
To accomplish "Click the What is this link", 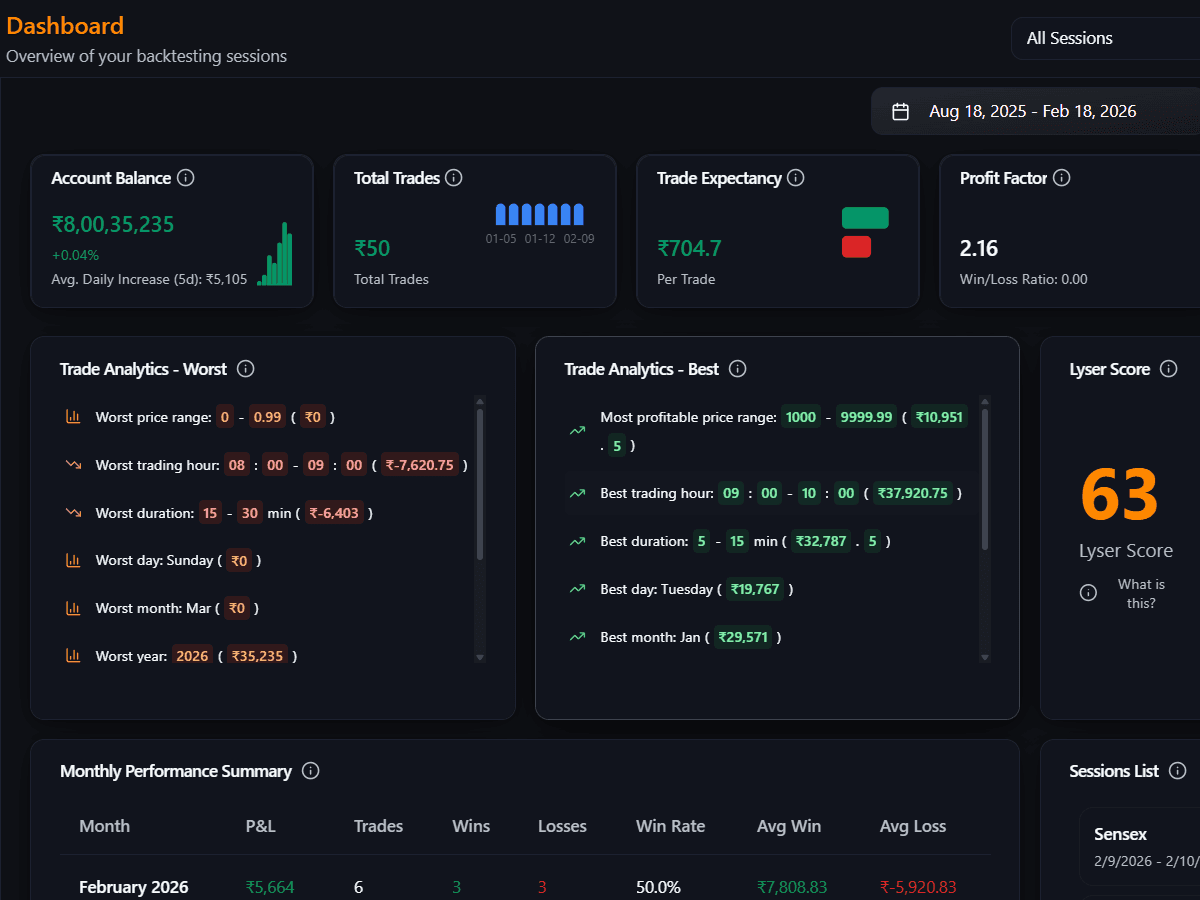I will click(1142, 592).
